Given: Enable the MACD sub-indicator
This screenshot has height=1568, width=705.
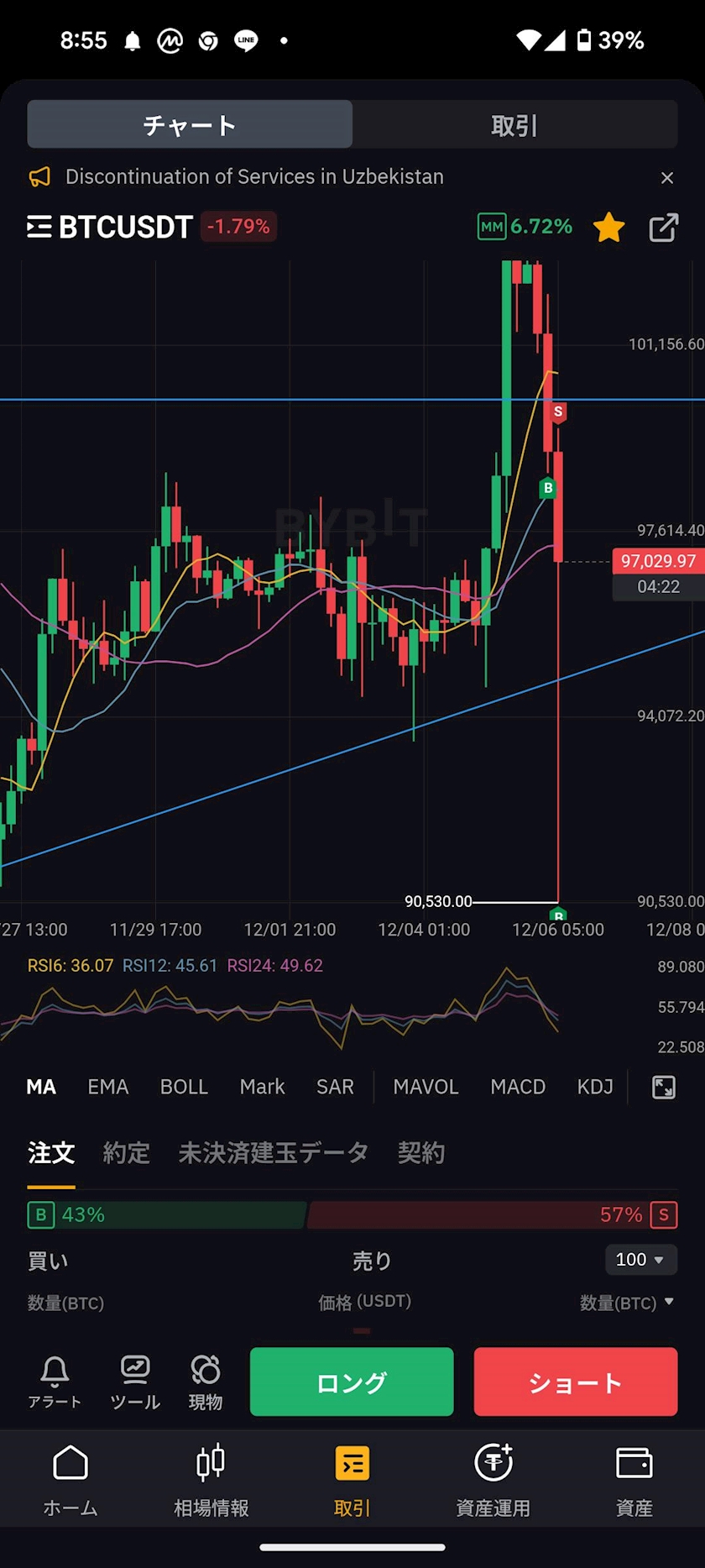Looking at the screenshot, I should tap(518, 1087).
